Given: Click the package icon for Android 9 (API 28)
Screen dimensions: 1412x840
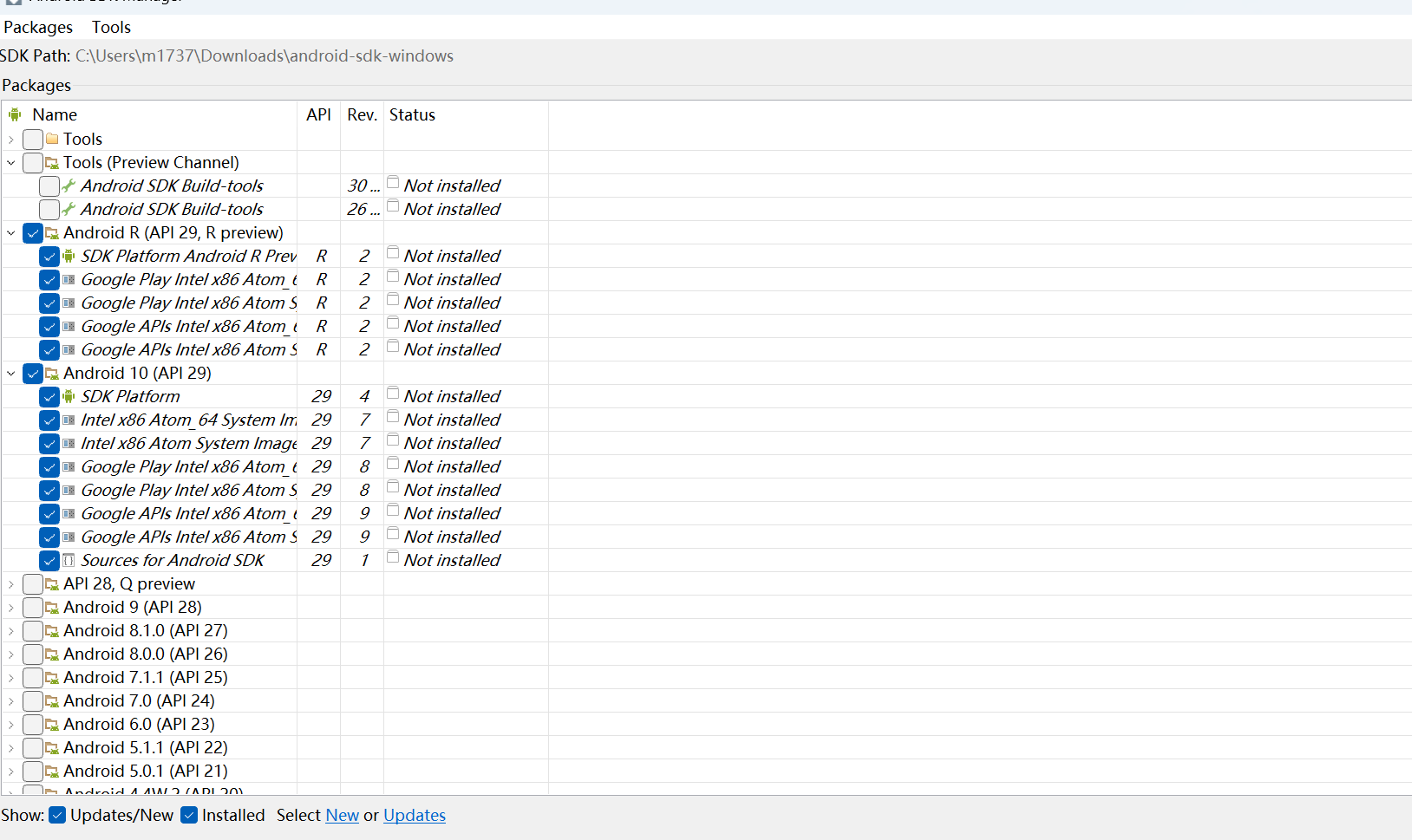Looking at the screenshot, I should (x=52, y=608).
